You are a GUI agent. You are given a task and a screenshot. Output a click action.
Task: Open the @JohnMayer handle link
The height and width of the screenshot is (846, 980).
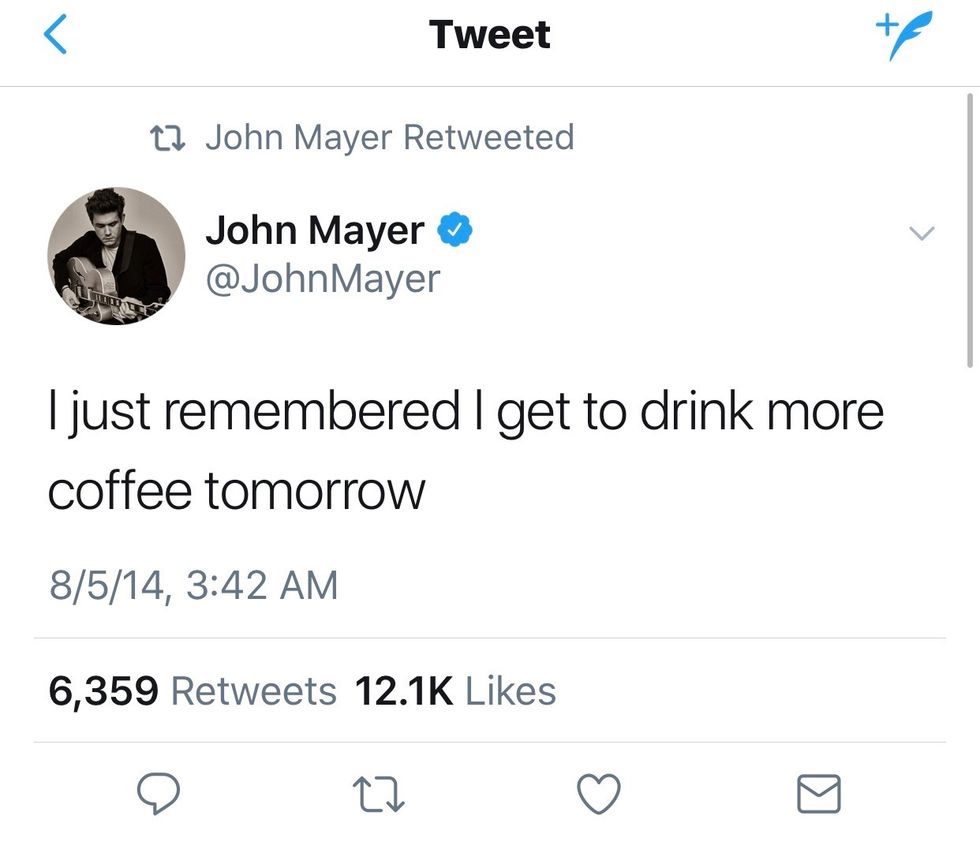pos(322,279)
